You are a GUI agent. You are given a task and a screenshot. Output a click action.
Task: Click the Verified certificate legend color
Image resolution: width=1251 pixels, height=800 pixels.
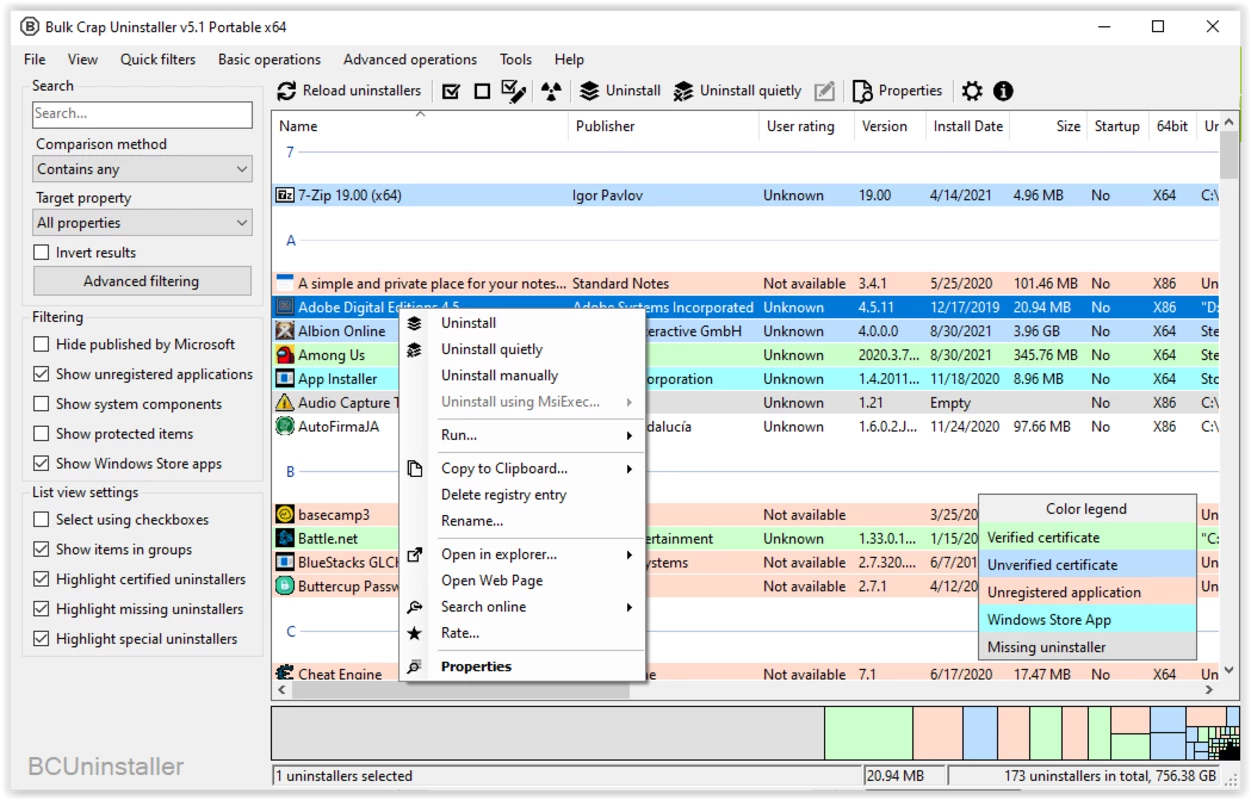(x=1087, y=537)
